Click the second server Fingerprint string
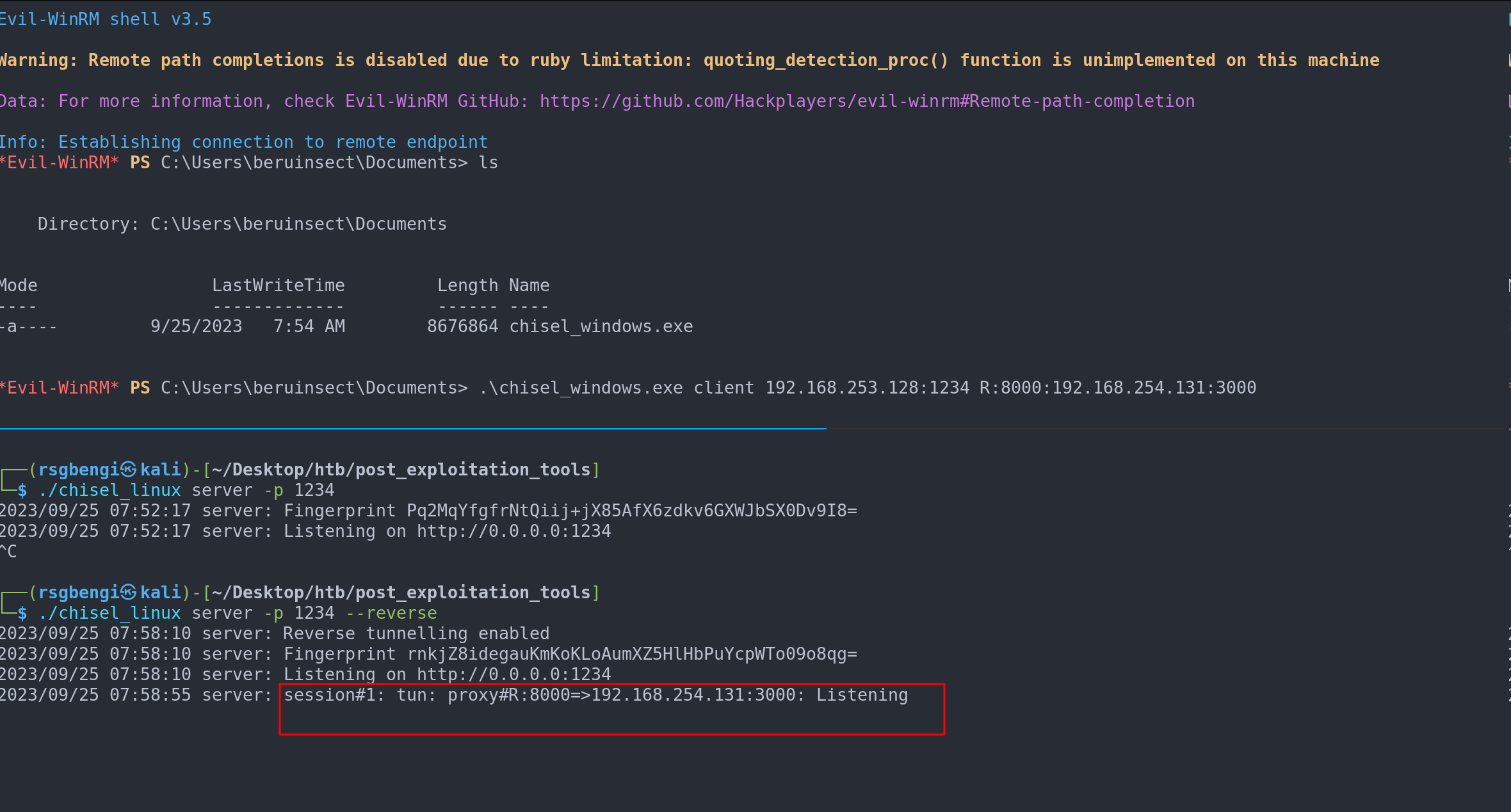Image resolution: width=1511 pixels, height=812 pixels. point(631,654)
